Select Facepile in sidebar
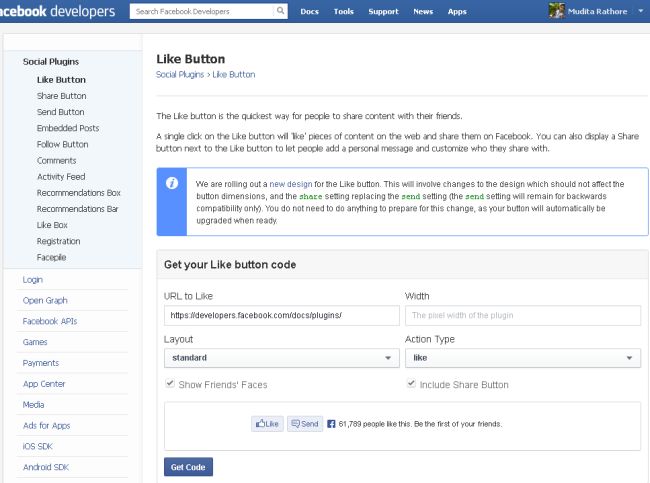This screenshot has width=650, height=483. click(x=51, y=257)
